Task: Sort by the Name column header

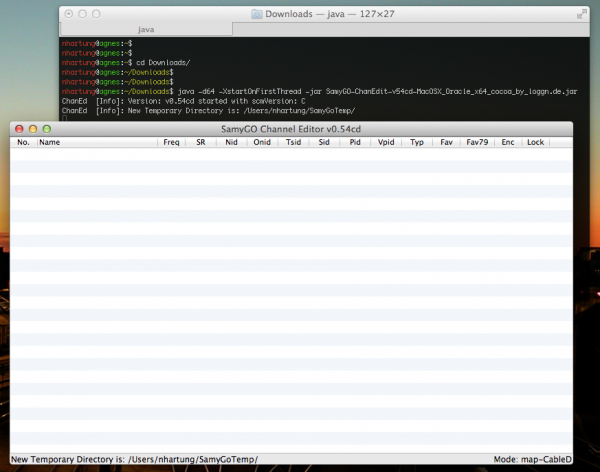Action: [97, 142]
